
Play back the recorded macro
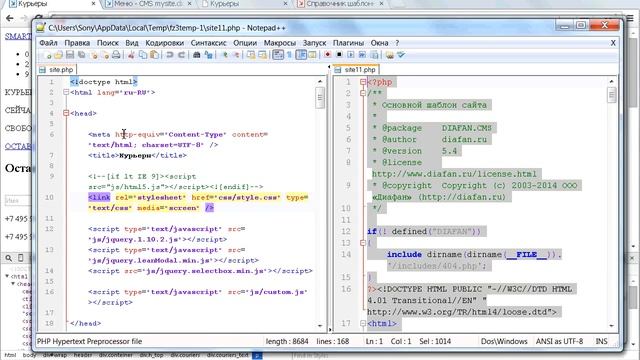pyautogui.click(x=351, y=55)
